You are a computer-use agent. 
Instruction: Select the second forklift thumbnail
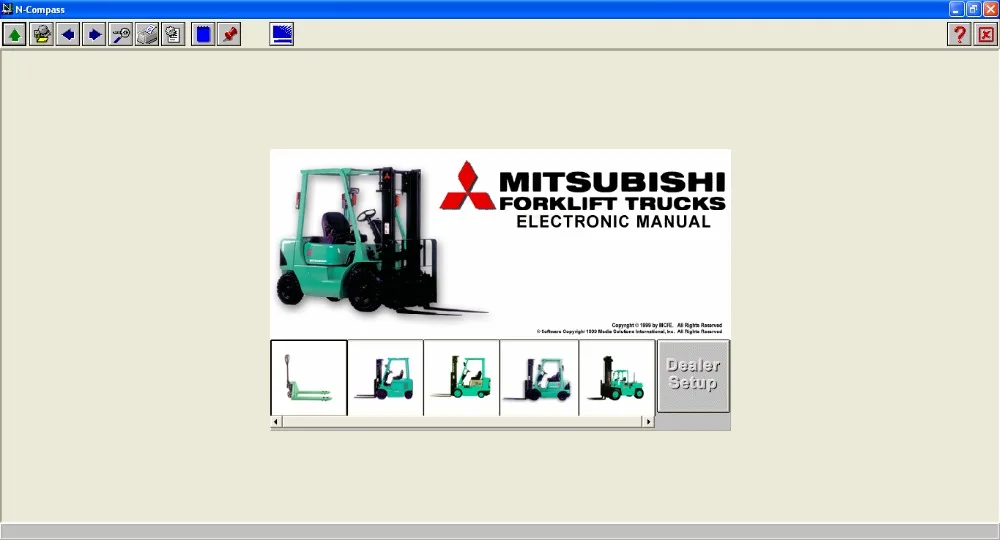pyautogui.click(x=385, y=377)
